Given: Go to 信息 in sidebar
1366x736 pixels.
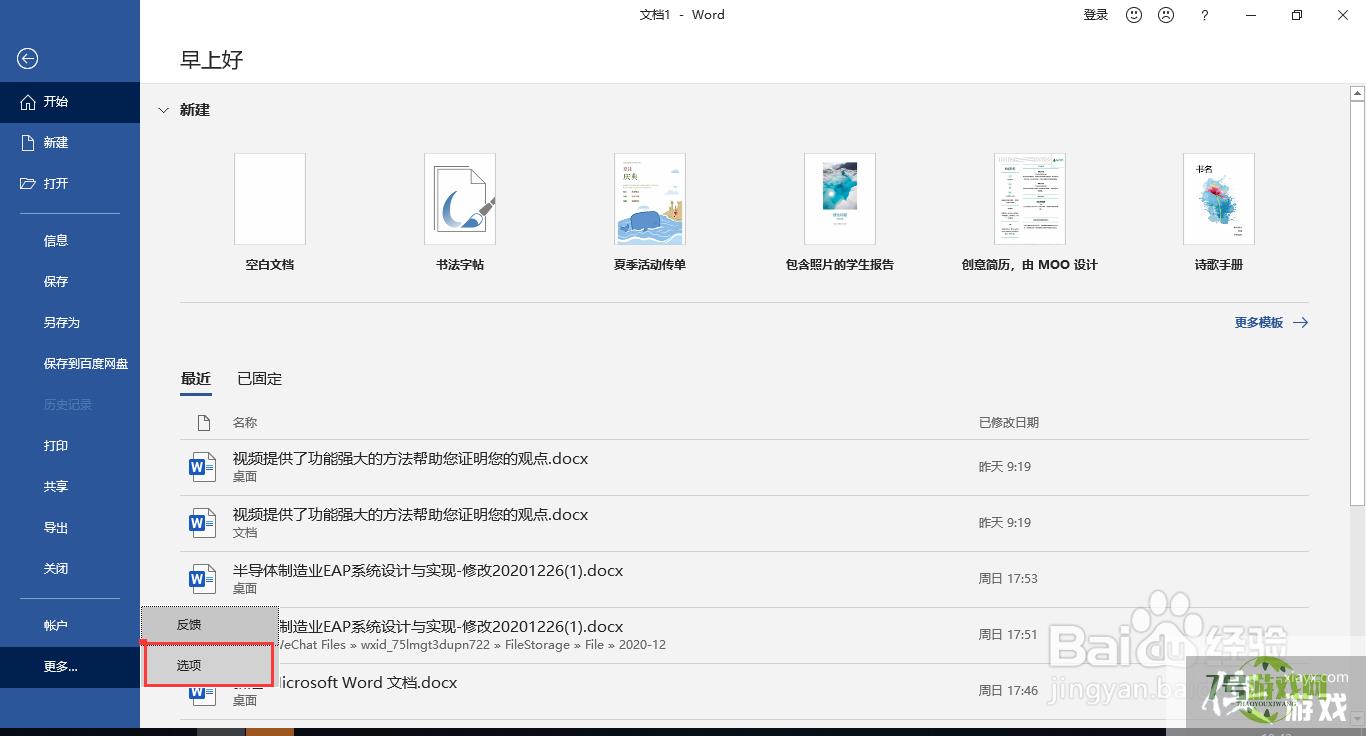Looking at the screenshot, I should 70,241.
